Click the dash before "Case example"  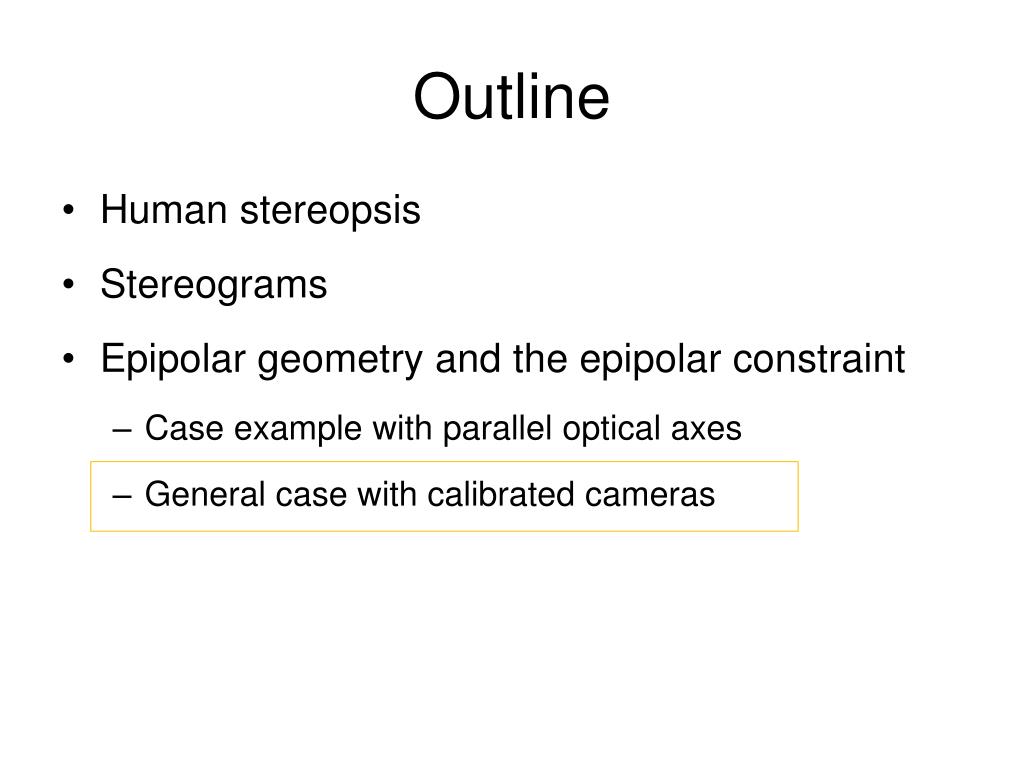click(x=122, y=431)
